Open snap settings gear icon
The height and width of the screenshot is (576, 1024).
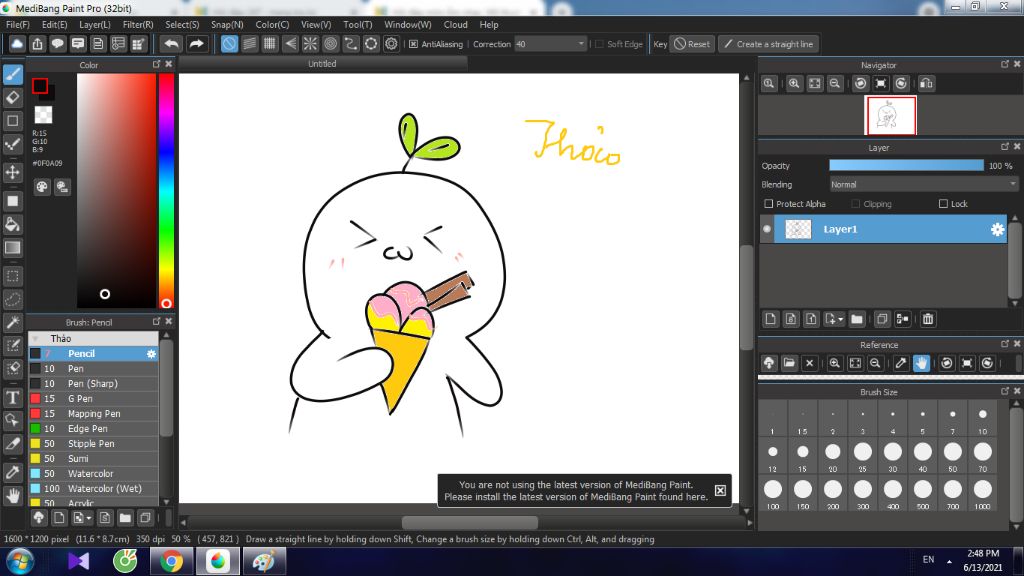click(x=391, y=44)
